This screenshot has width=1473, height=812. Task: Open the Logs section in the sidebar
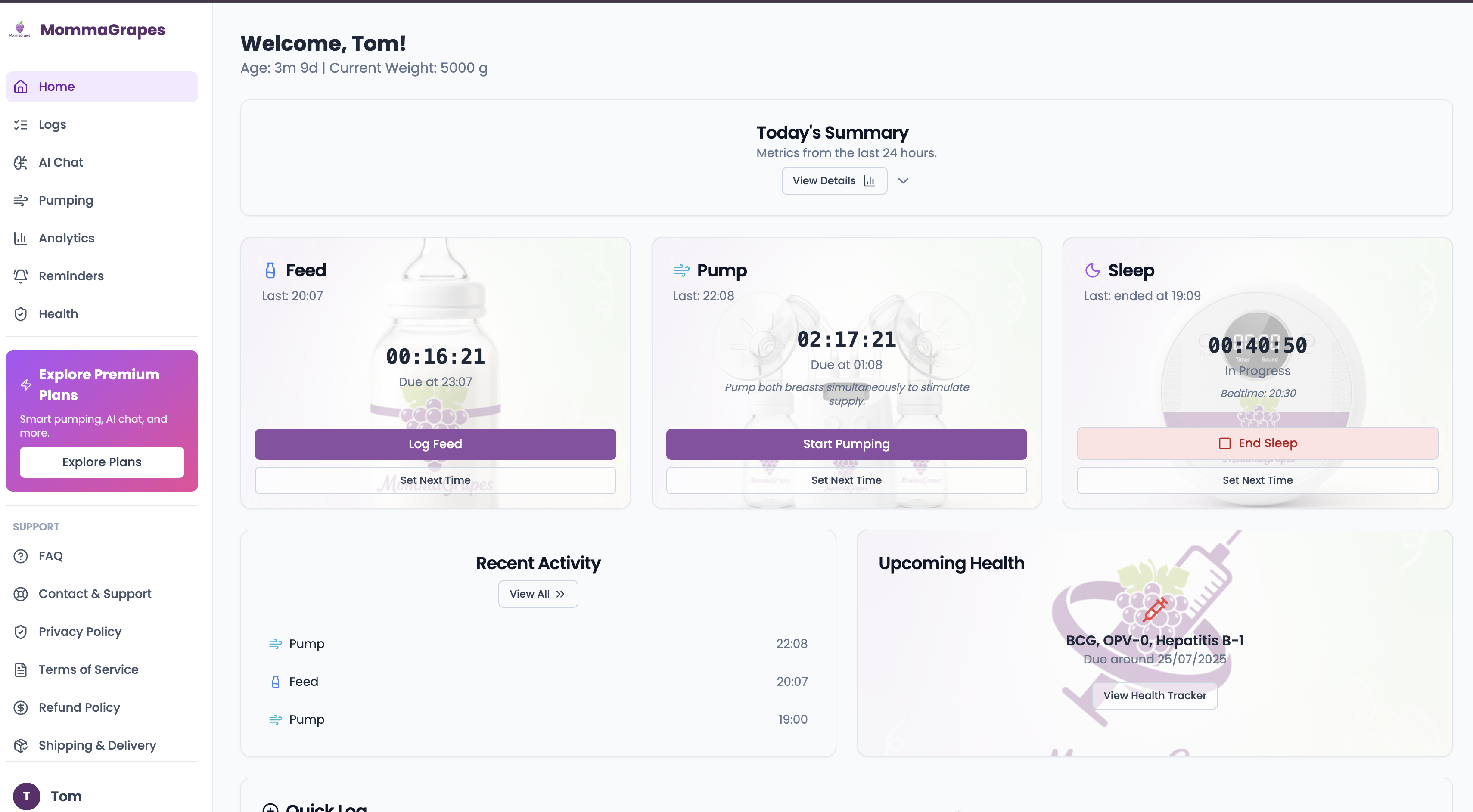click(53, 124)
